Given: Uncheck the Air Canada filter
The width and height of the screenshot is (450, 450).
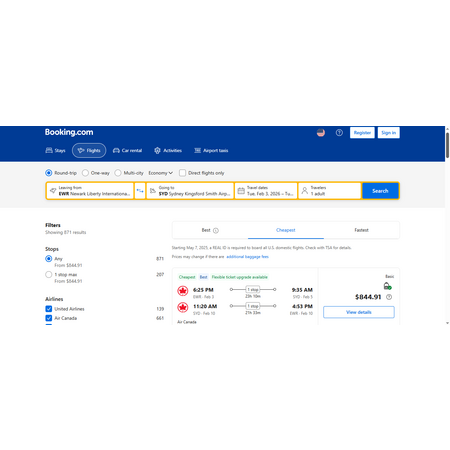Looking at the screenshot, I should [x=49, y=318].
